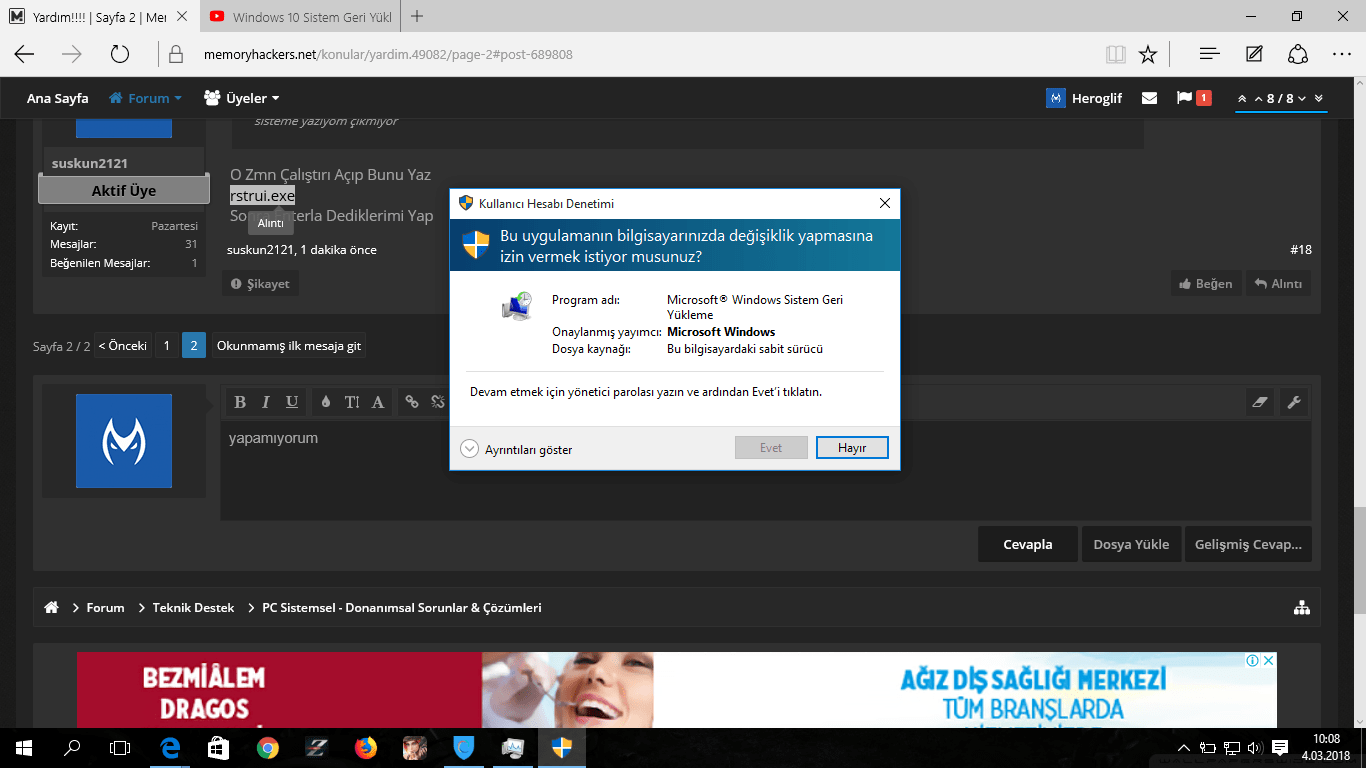The width and height of the screenshot is (1366, 768).
Task: Click the Bold formatting icon in the editor
Action: (240, 402)
